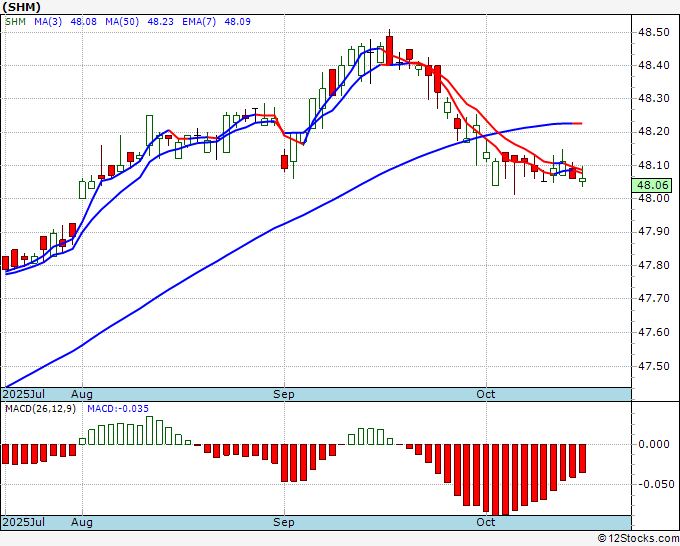This screenshot has width=680, height=546.
Task: Click the tallest red candle at the 48.50 peak
Action: (x=389, y=50)
